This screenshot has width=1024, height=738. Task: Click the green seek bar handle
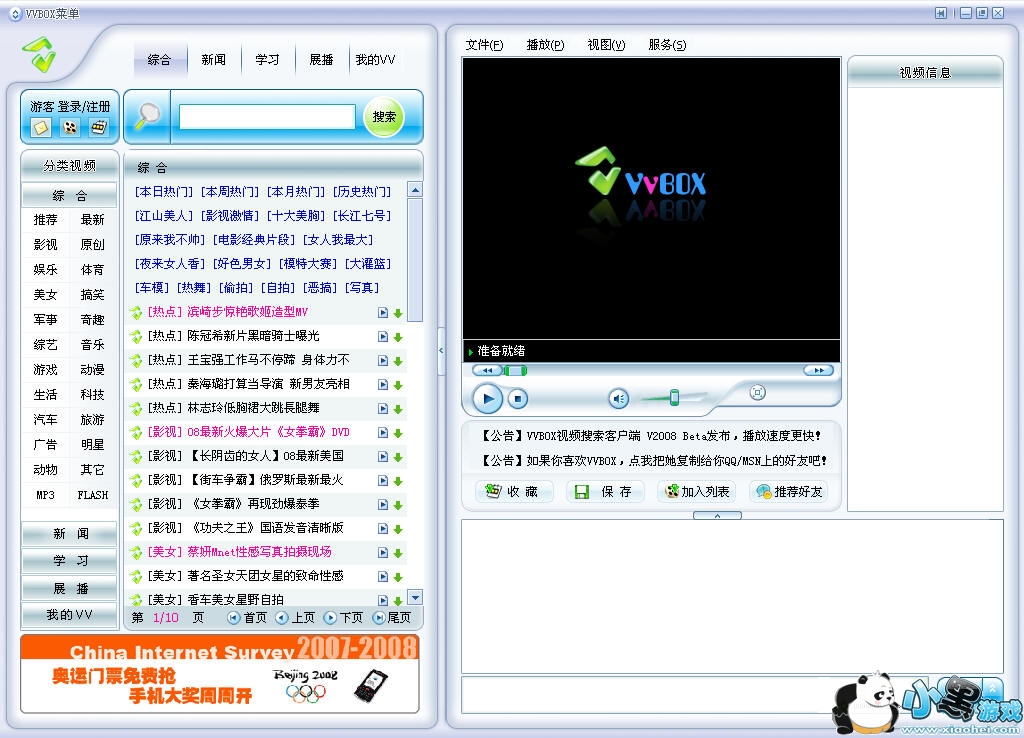tap(515, 370)
